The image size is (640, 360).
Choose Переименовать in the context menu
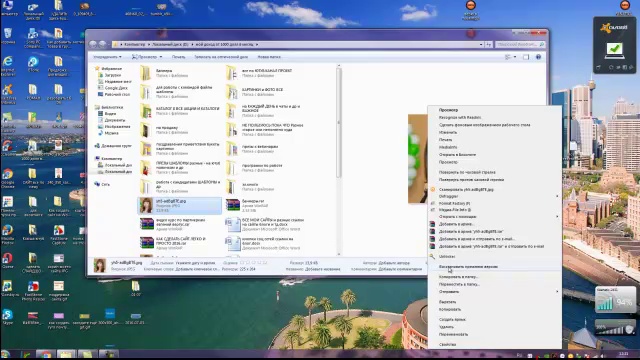pyautogui.click(x=453, y=334)
